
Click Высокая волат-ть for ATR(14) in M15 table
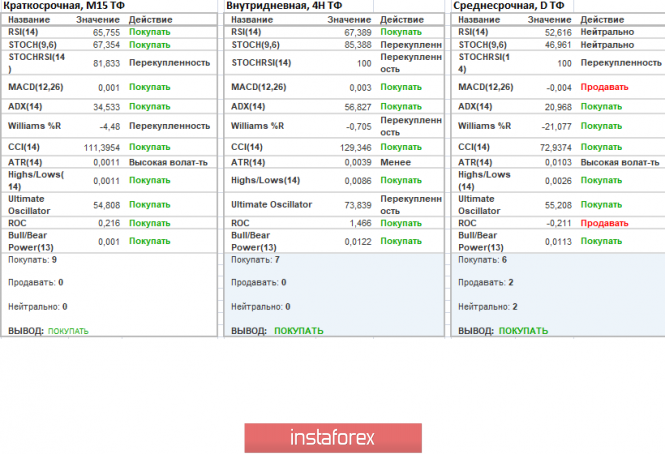165,162
